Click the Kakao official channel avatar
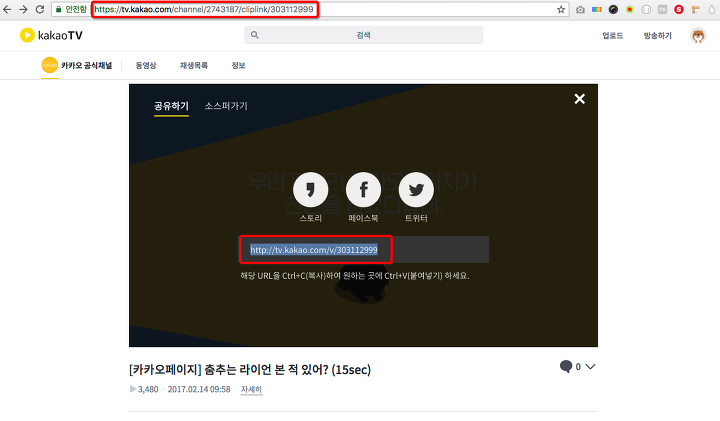The height and width of the screenshot is (421, 720). 50,65
